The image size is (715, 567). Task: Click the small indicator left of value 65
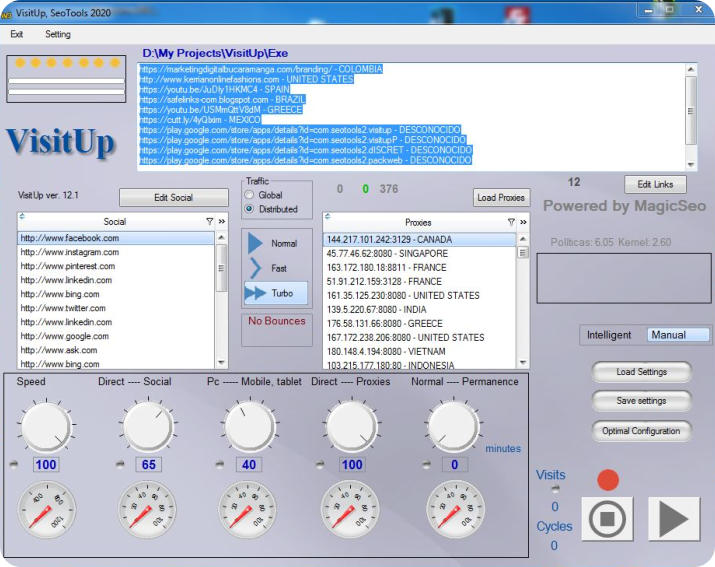coord(120,464)
